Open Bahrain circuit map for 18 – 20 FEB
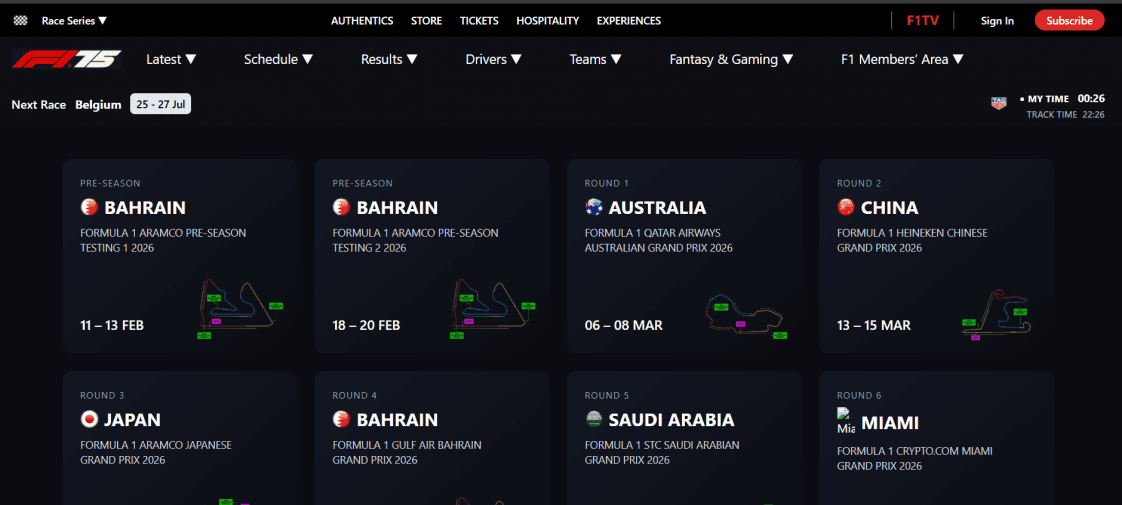The width and height of the screenshot is (1122, 505). point(492,309)
